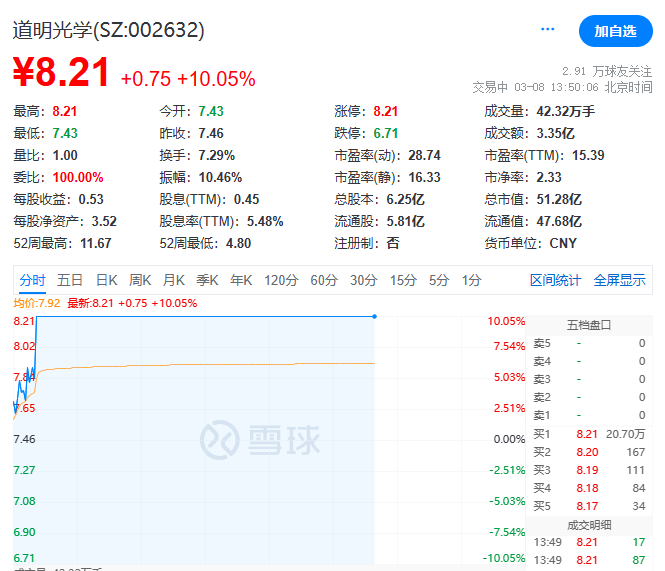This screenshot has width=665, height=571.
Task: Select the 分时 intraday chart tab
Action: pyautogui.click(x=32, y=280)
